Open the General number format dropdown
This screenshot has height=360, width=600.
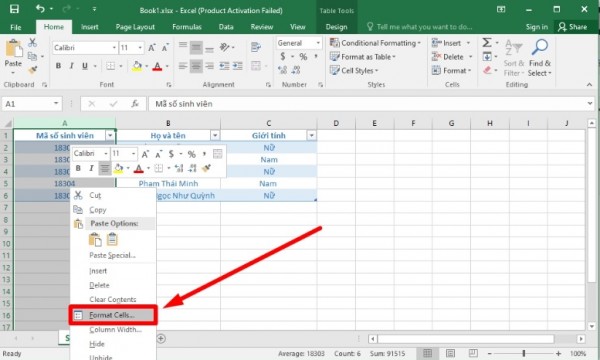[x=318, y=43]
